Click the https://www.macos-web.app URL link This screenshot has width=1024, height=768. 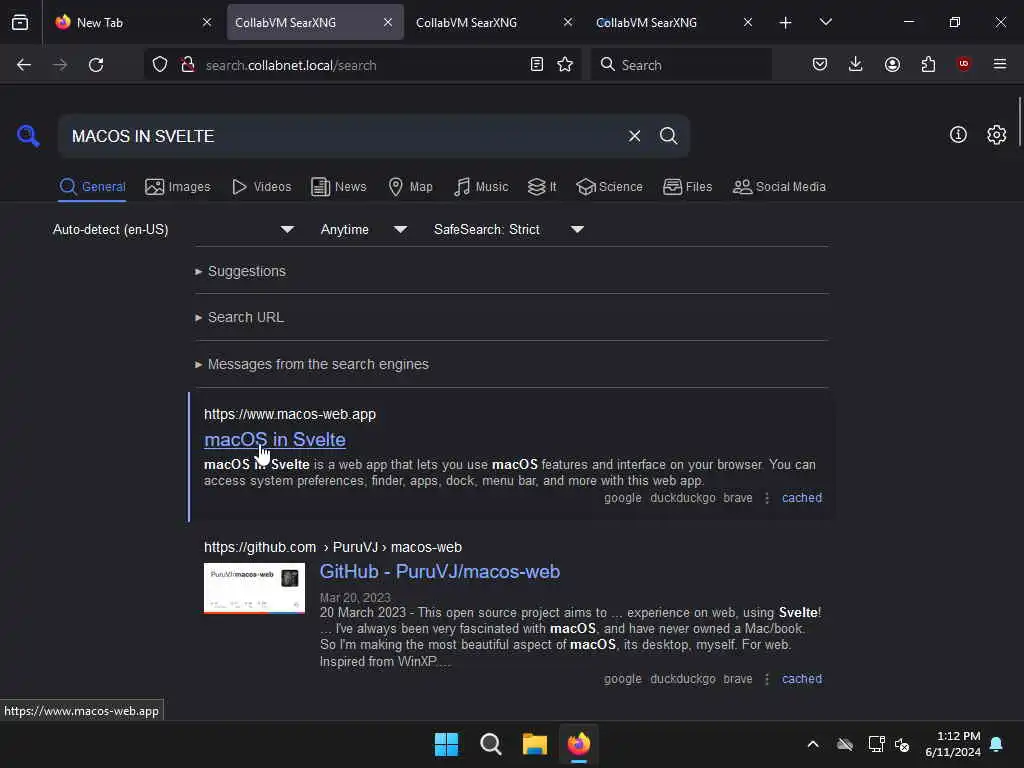tap(290, 414)
